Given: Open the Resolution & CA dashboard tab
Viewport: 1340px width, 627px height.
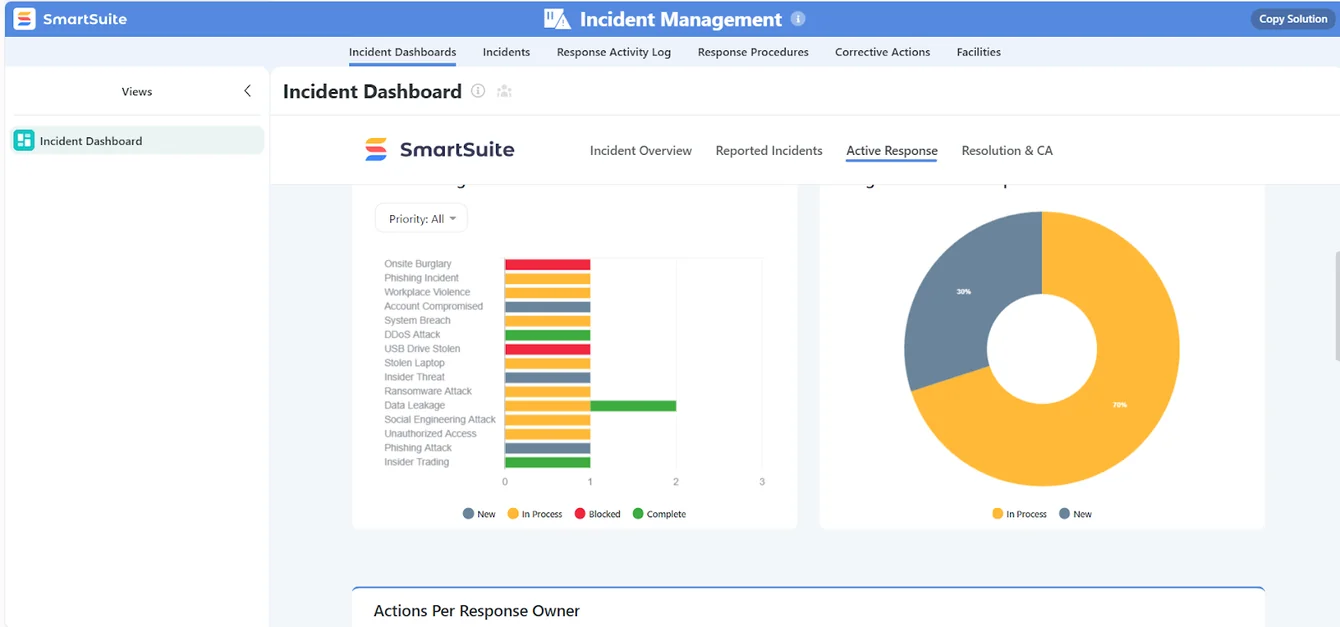Looking at the screenshot, I should 1007,151.
